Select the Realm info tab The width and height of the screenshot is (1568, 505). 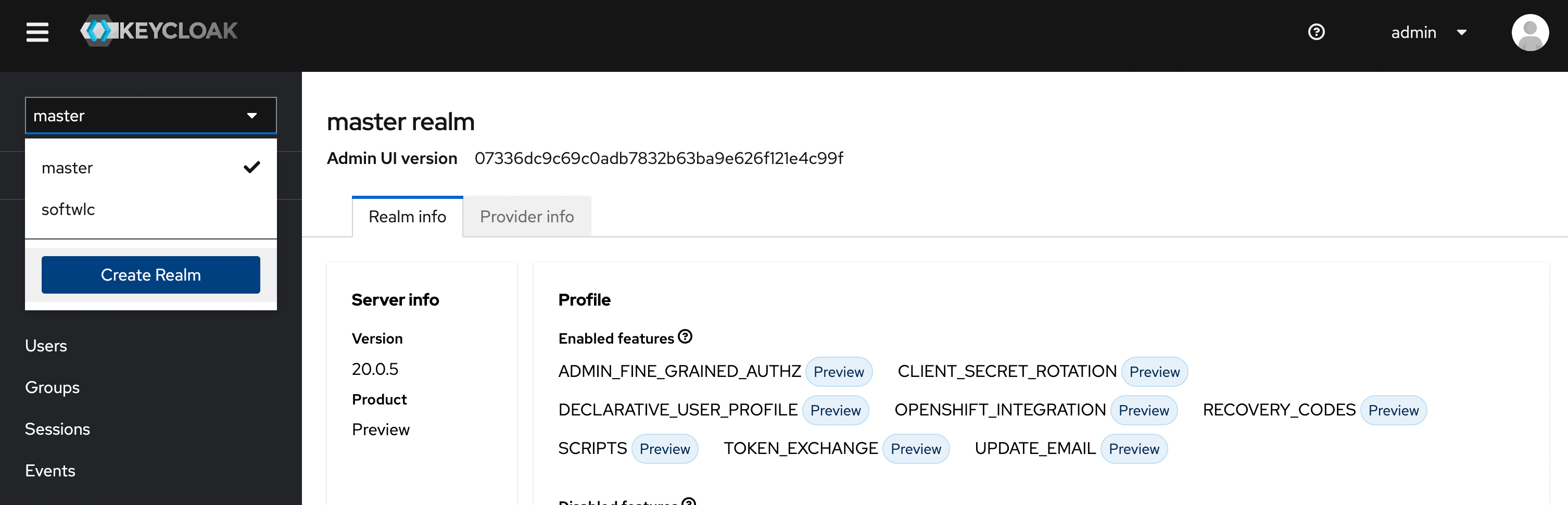tap(407, 217)
